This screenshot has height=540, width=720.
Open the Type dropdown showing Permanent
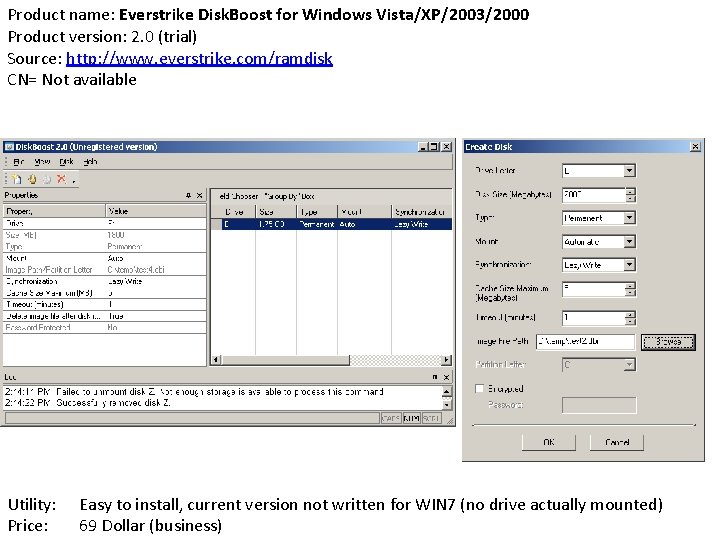[x=630, y=218]
